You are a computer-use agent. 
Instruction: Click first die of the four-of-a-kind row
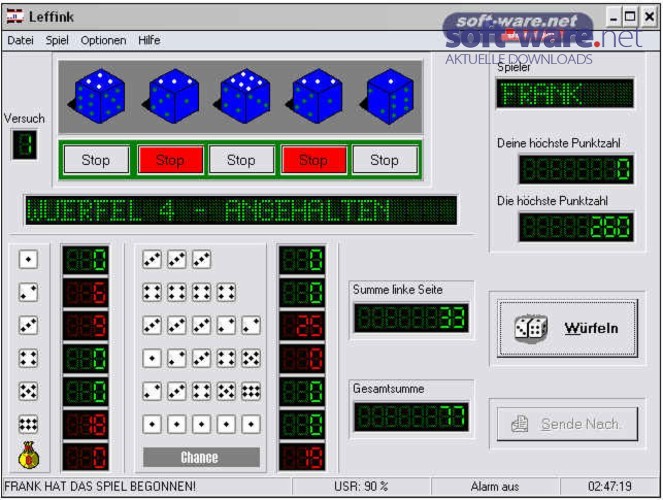tap(152, 292)
